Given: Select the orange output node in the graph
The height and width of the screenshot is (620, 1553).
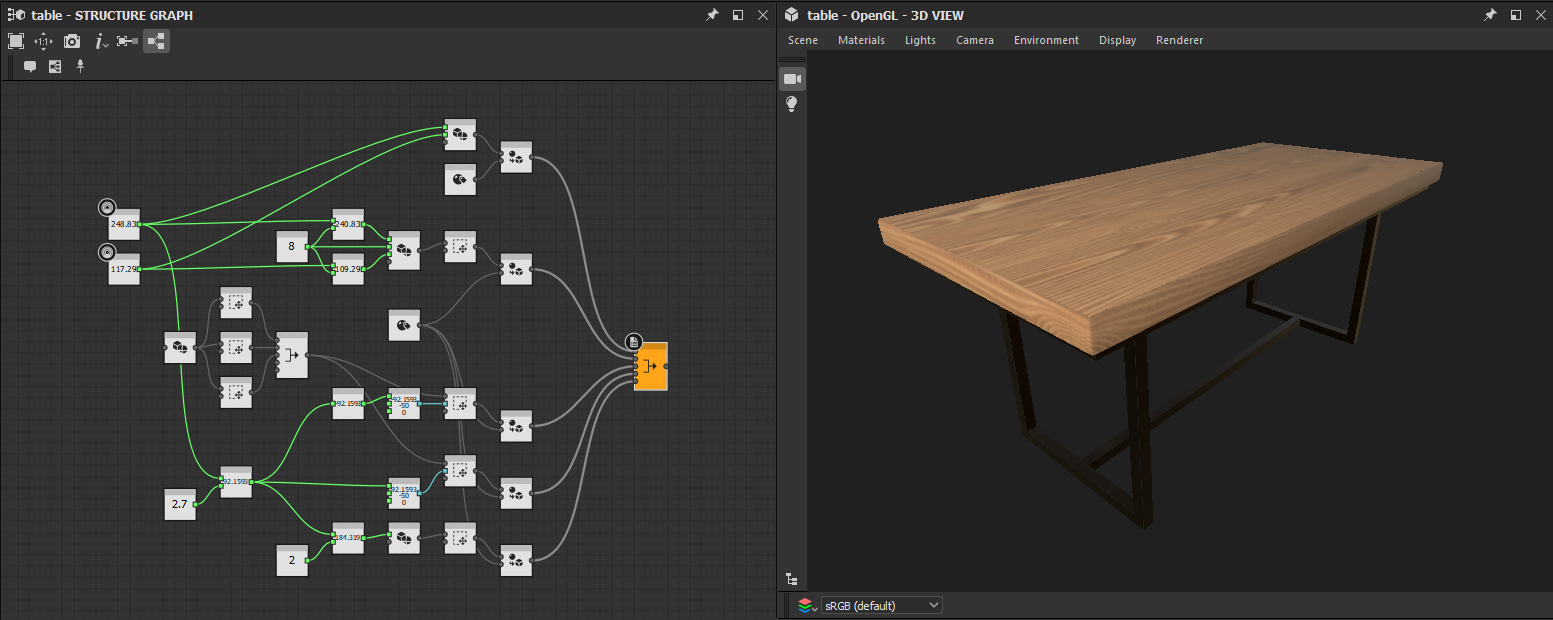Looking at the screenshot, I should [652, 366].
